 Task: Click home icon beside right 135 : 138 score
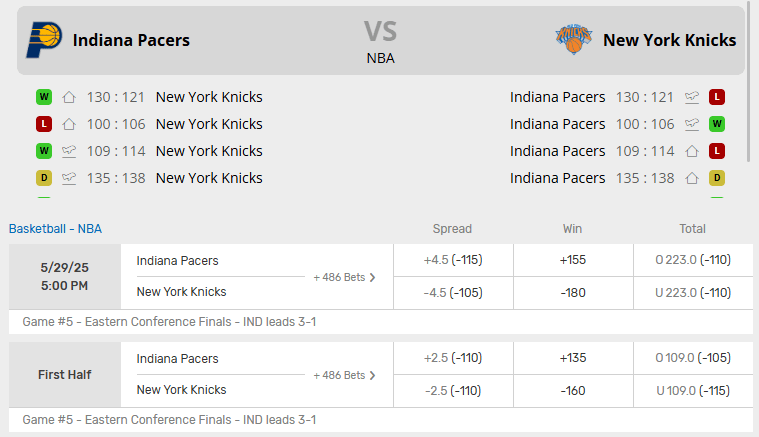pyautogui.click(x=692, y=179)
